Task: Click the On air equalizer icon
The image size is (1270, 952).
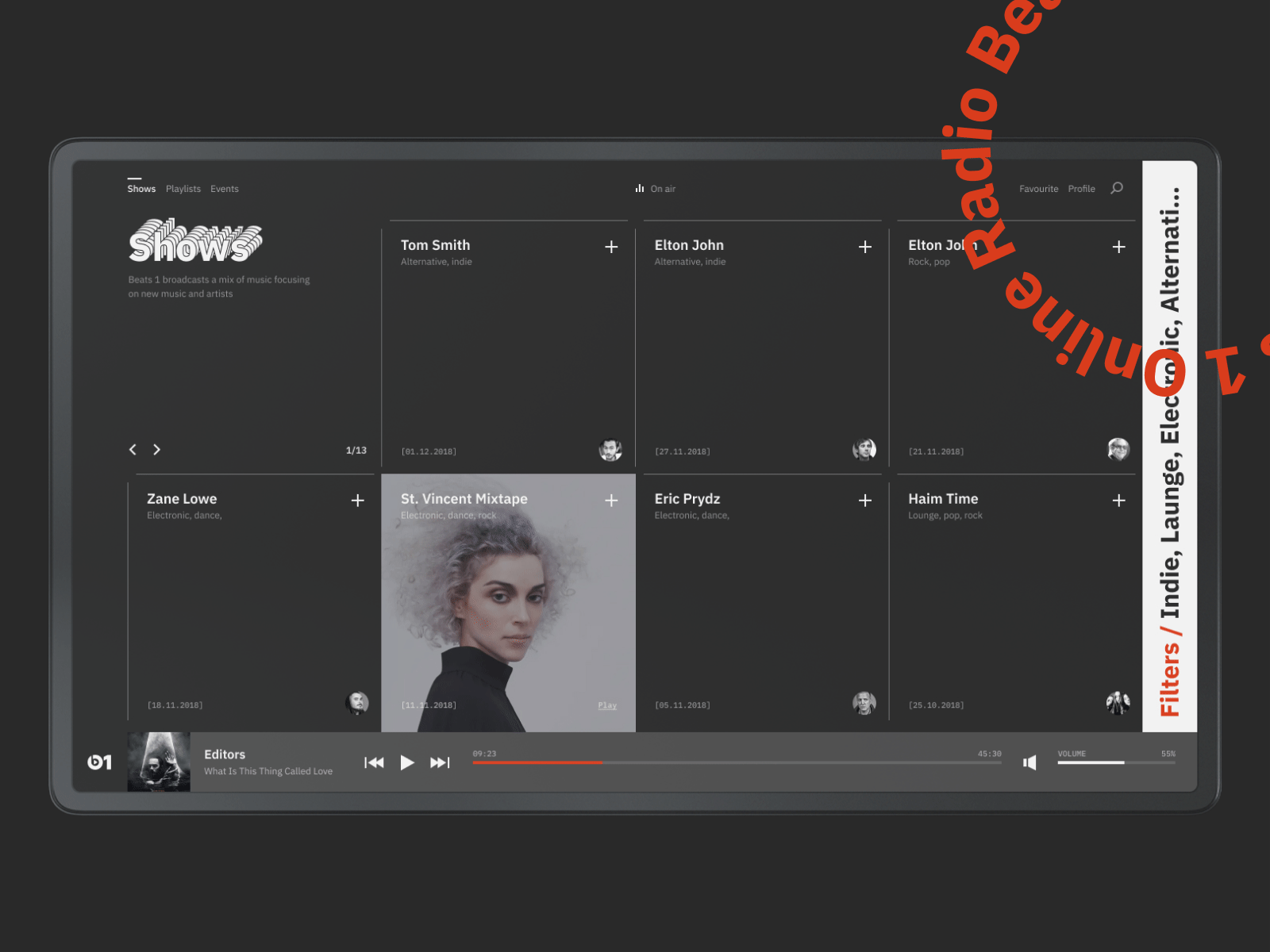Action: [x=640, y=188]
